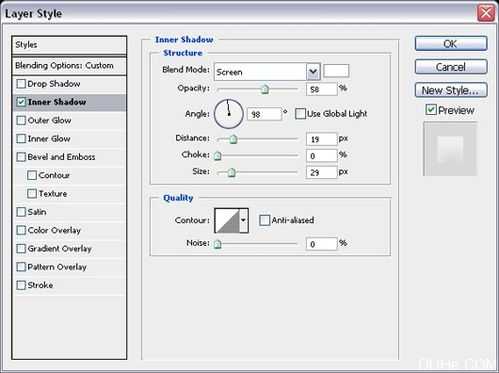This screenshot has width=499, height=373.
Task: Open the Blend Mode dropdown
Action: pos(267,72)
